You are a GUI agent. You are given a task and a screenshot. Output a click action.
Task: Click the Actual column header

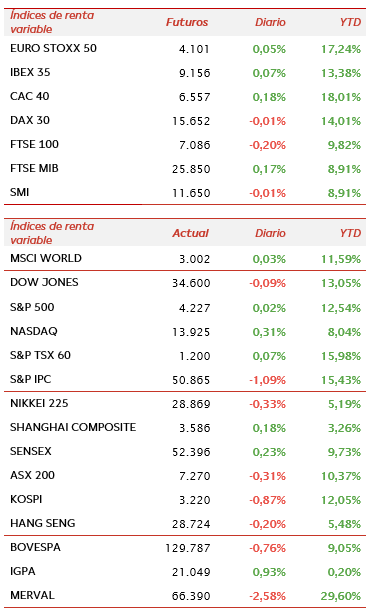[190, 233]
